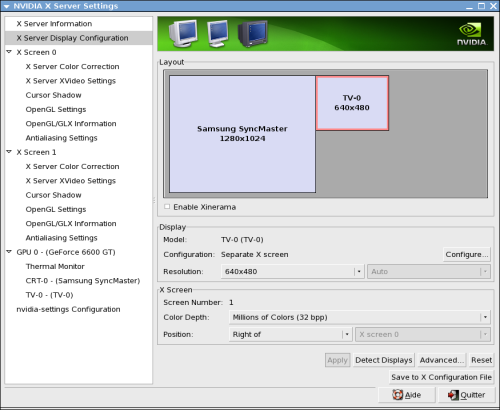The height and width of the screenshot is (410, 500).
Task: Open Cursor Shadow under X Screen 1
Action: [x=53, y=195]
